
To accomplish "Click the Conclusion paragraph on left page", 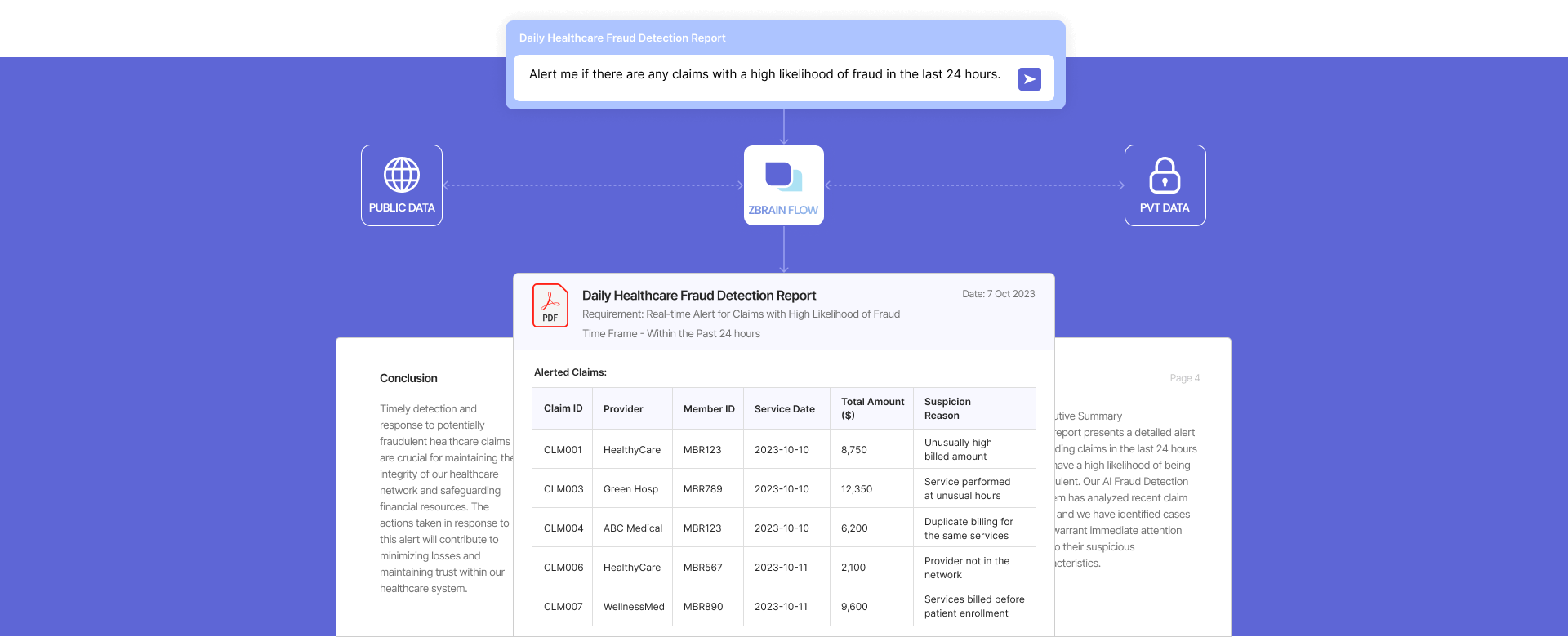I will point(446,498).
